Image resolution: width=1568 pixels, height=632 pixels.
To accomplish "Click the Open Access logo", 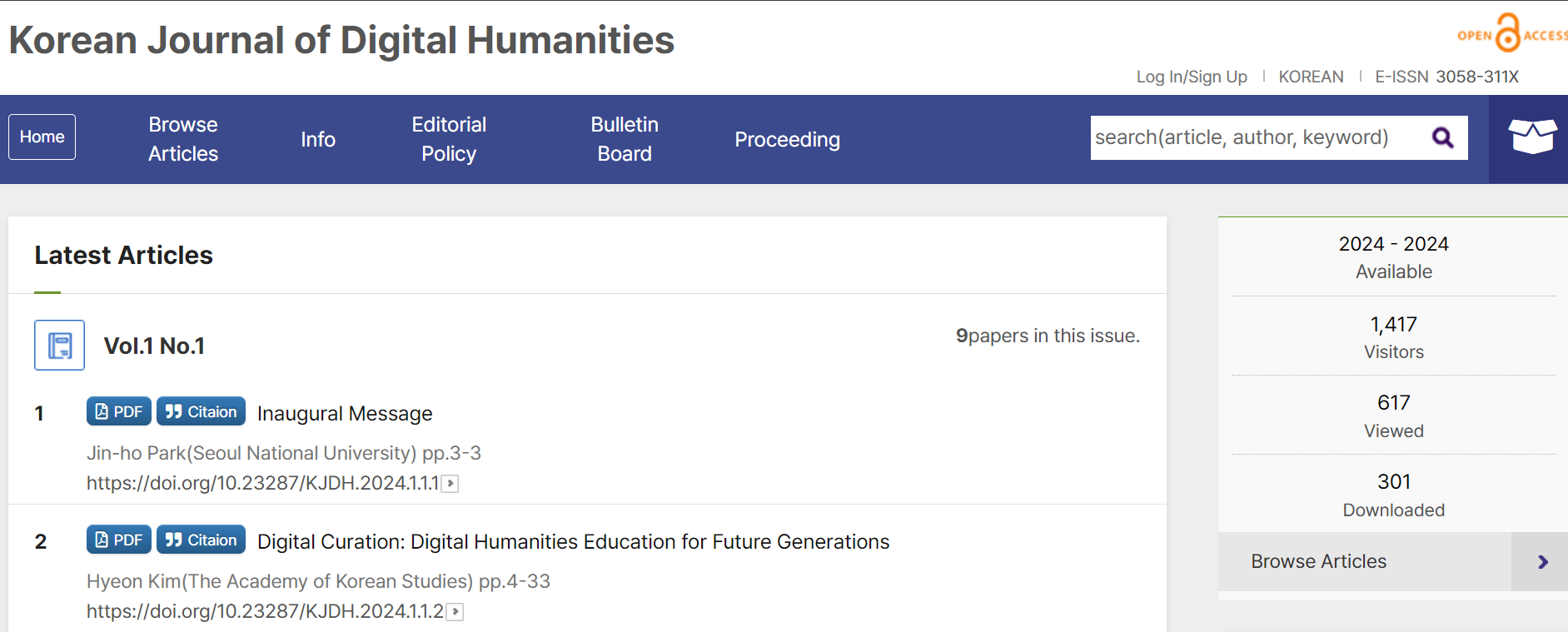I will pyautogui.click(x=1511, y=34).
